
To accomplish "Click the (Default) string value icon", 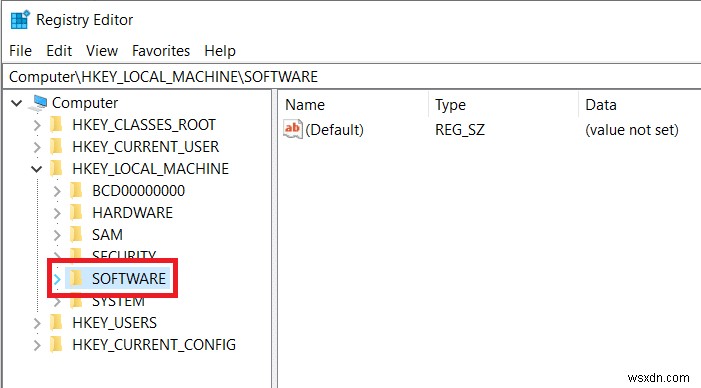I will click(293, 130).
